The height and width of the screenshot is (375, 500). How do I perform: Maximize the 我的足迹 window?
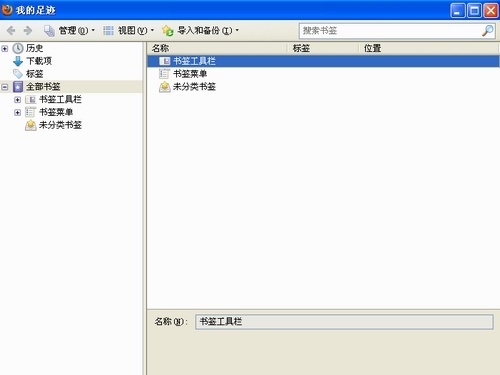(474, 10)
